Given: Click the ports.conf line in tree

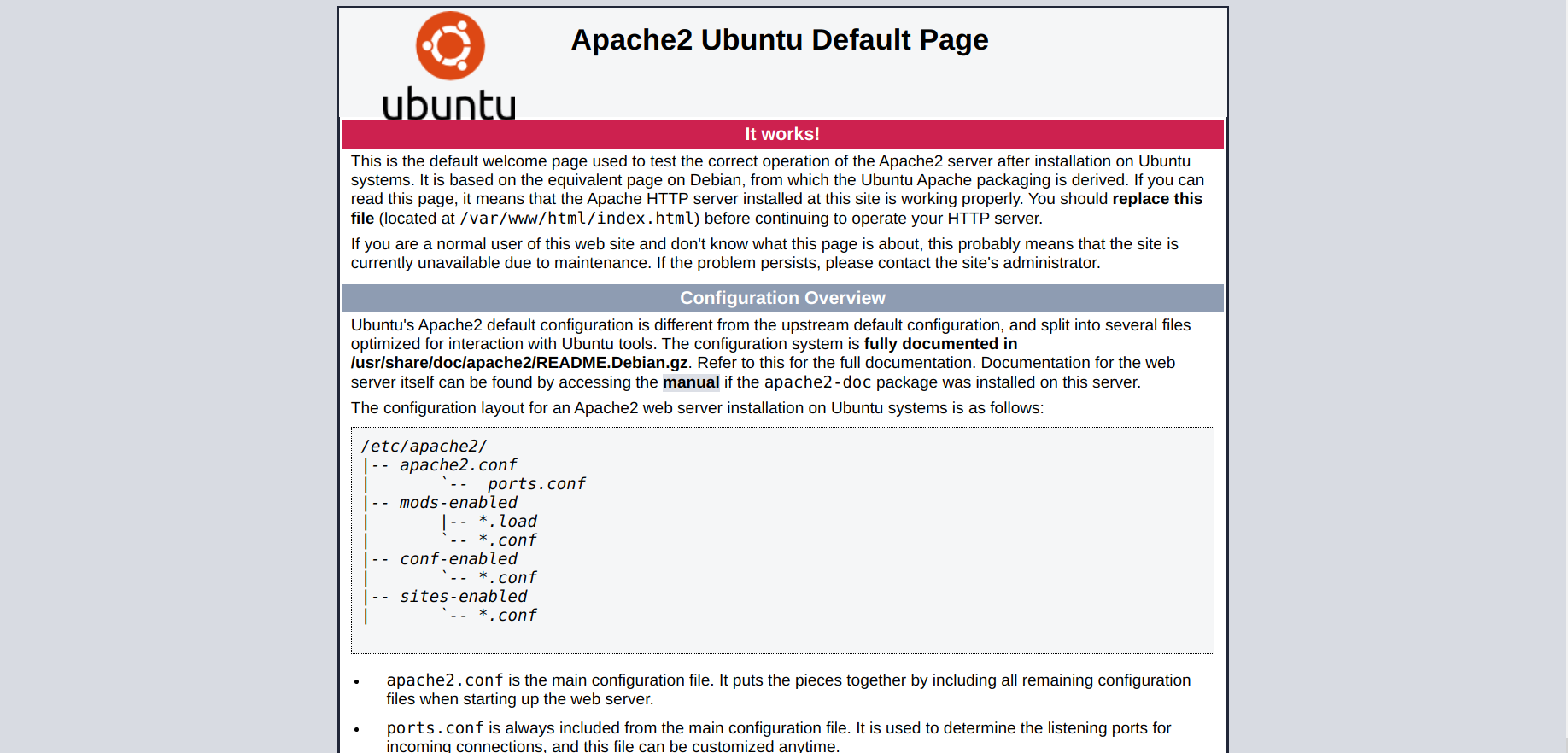Looking at the screenshot, I should coord(536,484).
